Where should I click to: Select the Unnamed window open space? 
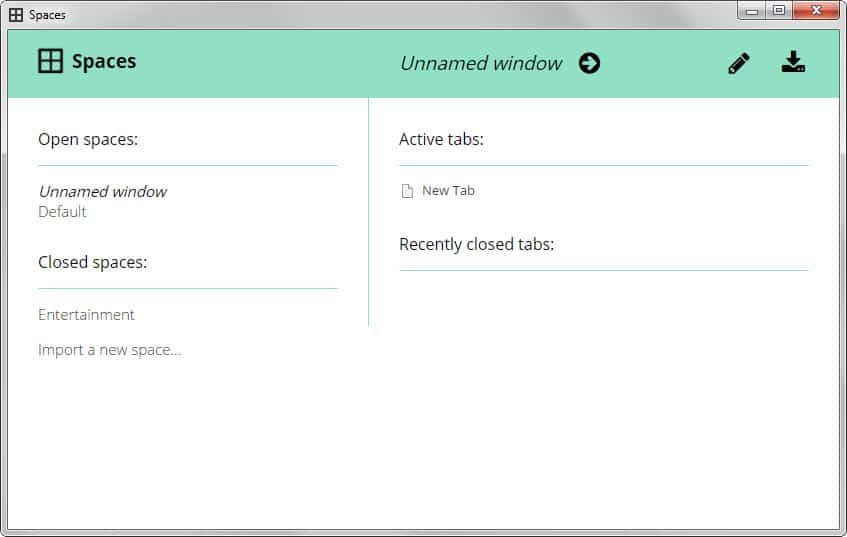103,191
